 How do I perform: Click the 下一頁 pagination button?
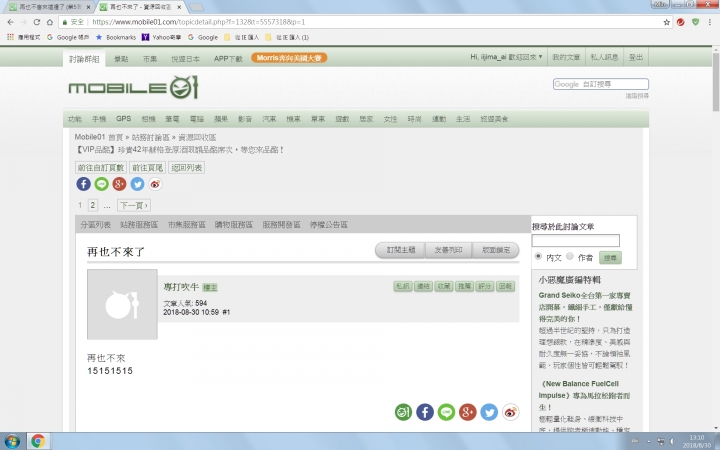click(x=134, y=205)
